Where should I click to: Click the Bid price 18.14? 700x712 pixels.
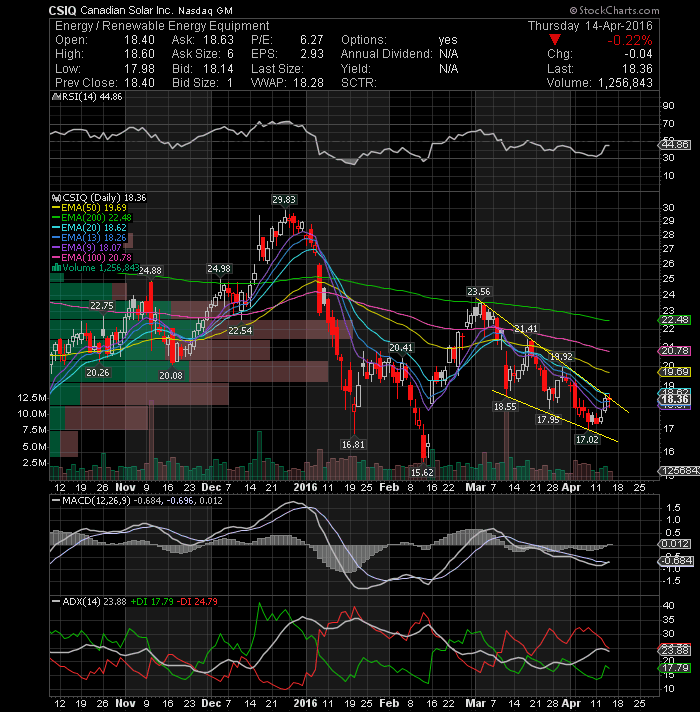(218, 69)
